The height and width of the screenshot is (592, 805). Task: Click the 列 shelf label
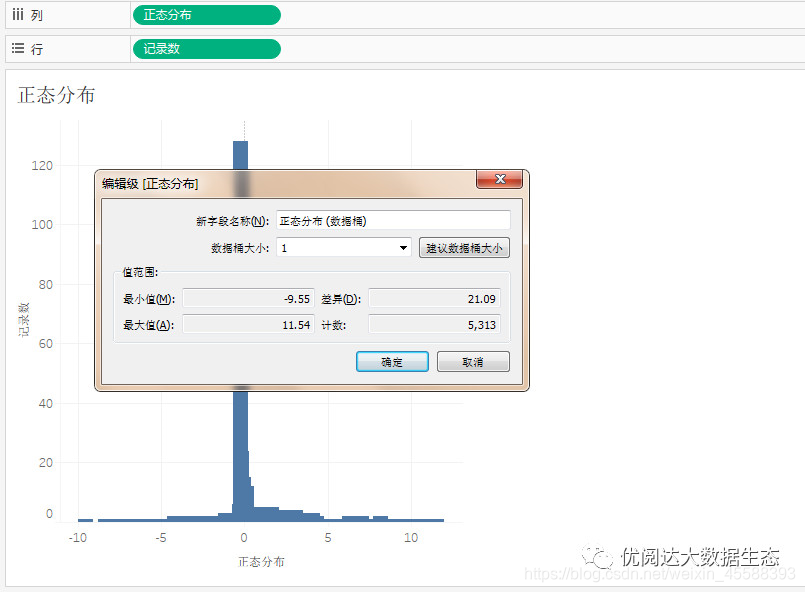tap(36, 15)
